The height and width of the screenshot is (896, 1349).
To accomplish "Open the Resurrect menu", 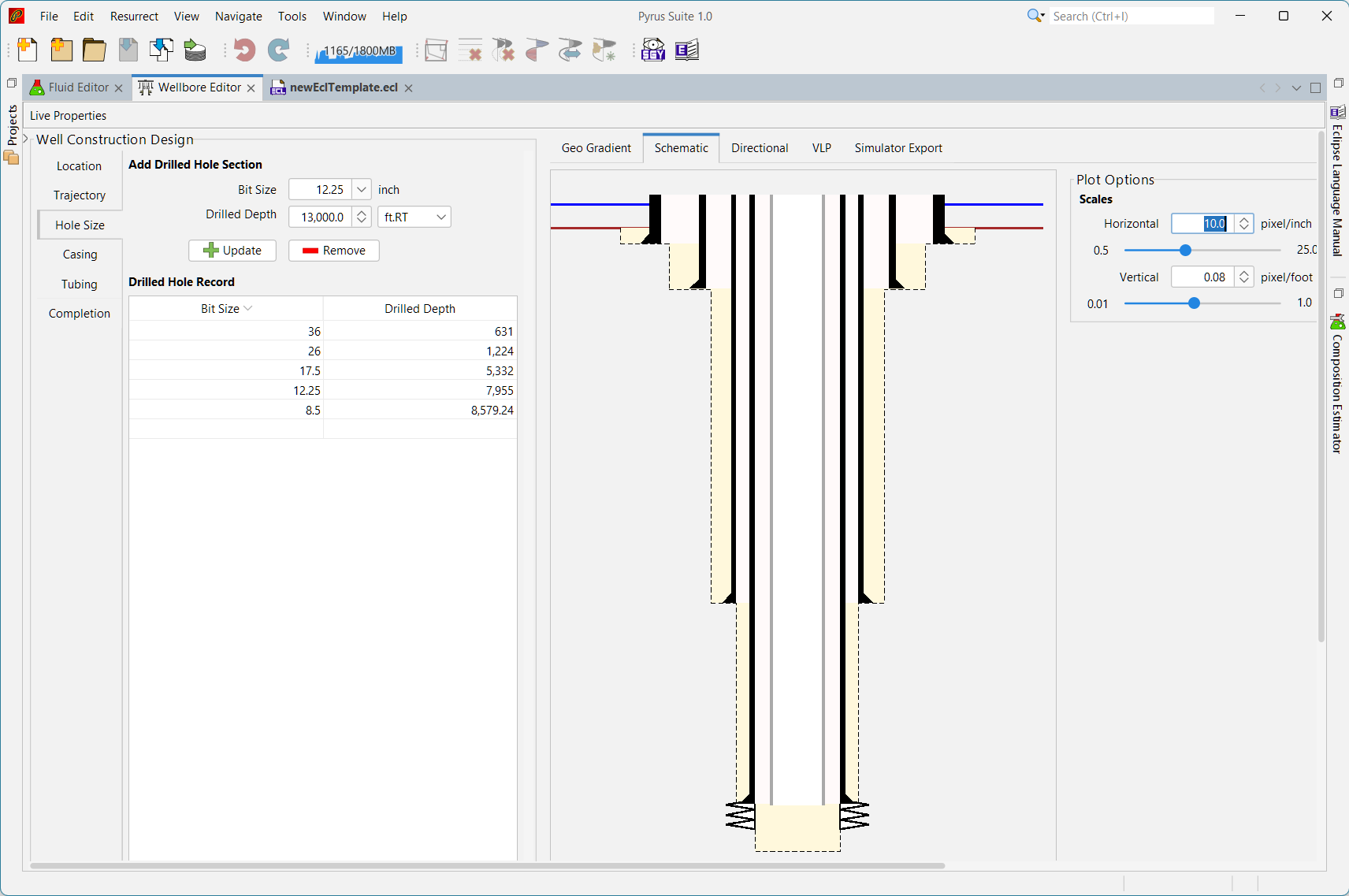I will (x=134, y=16).
